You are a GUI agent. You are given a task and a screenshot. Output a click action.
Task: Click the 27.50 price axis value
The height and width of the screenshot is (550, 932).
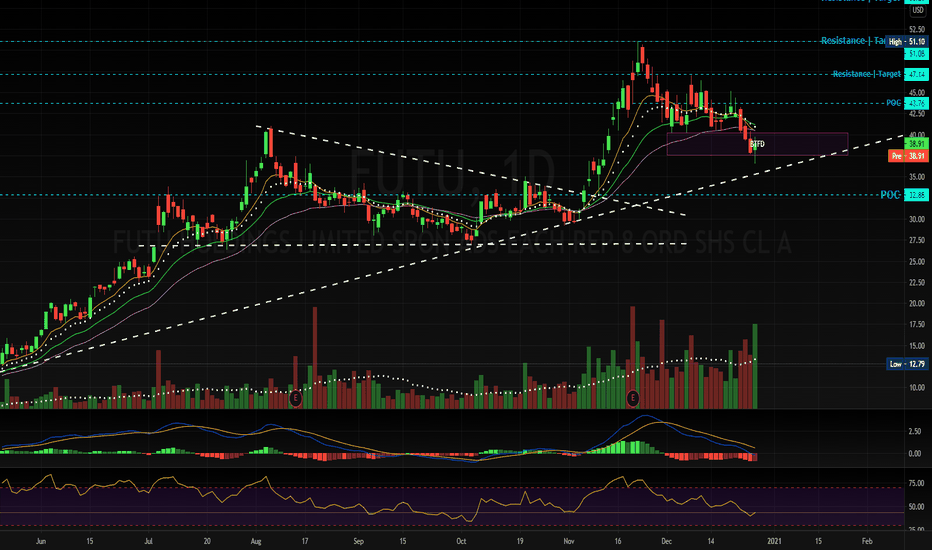tap(917, 240)
